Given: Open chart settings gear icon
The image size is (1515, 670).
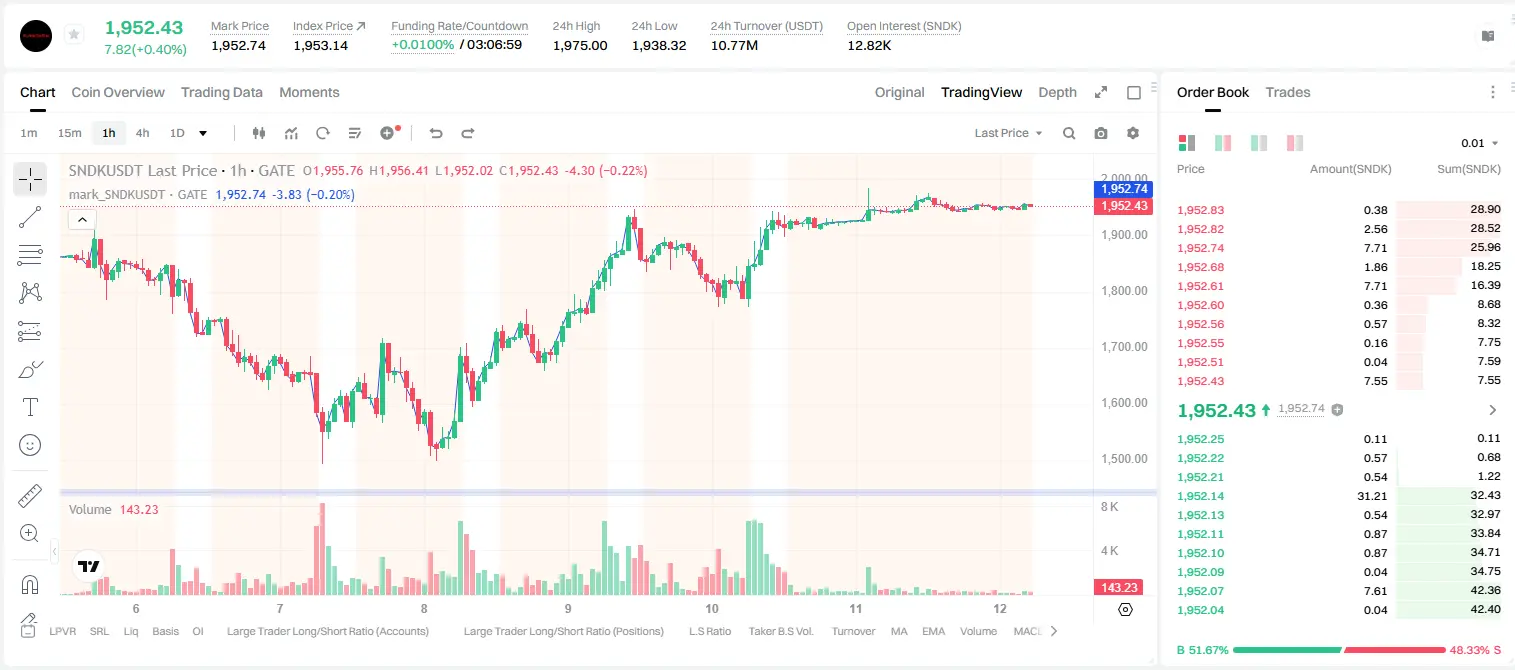Looking at the screenshot, I should click(x=1133, y=133).
